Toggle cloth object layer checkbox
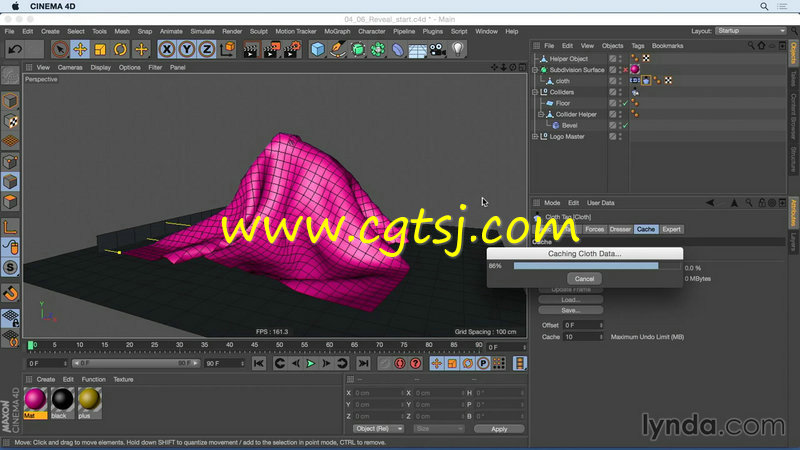Viewport: 800px width, 450px height. click(x=613, y=81)
